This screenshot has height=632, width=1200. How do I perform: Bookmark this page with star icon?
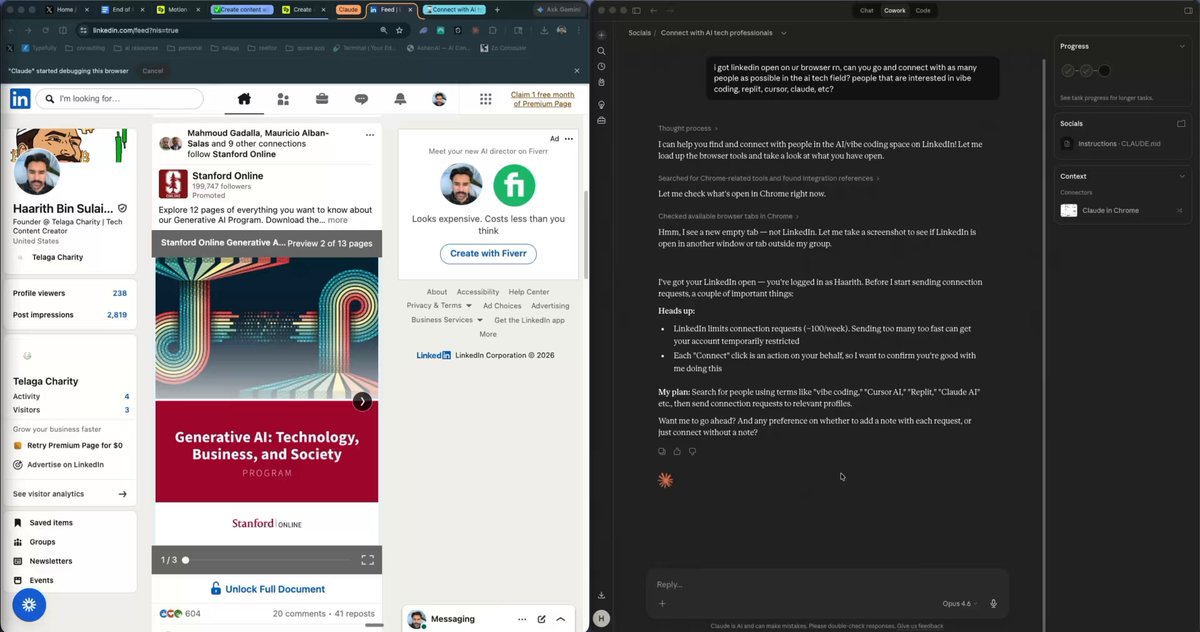[399, 30]
